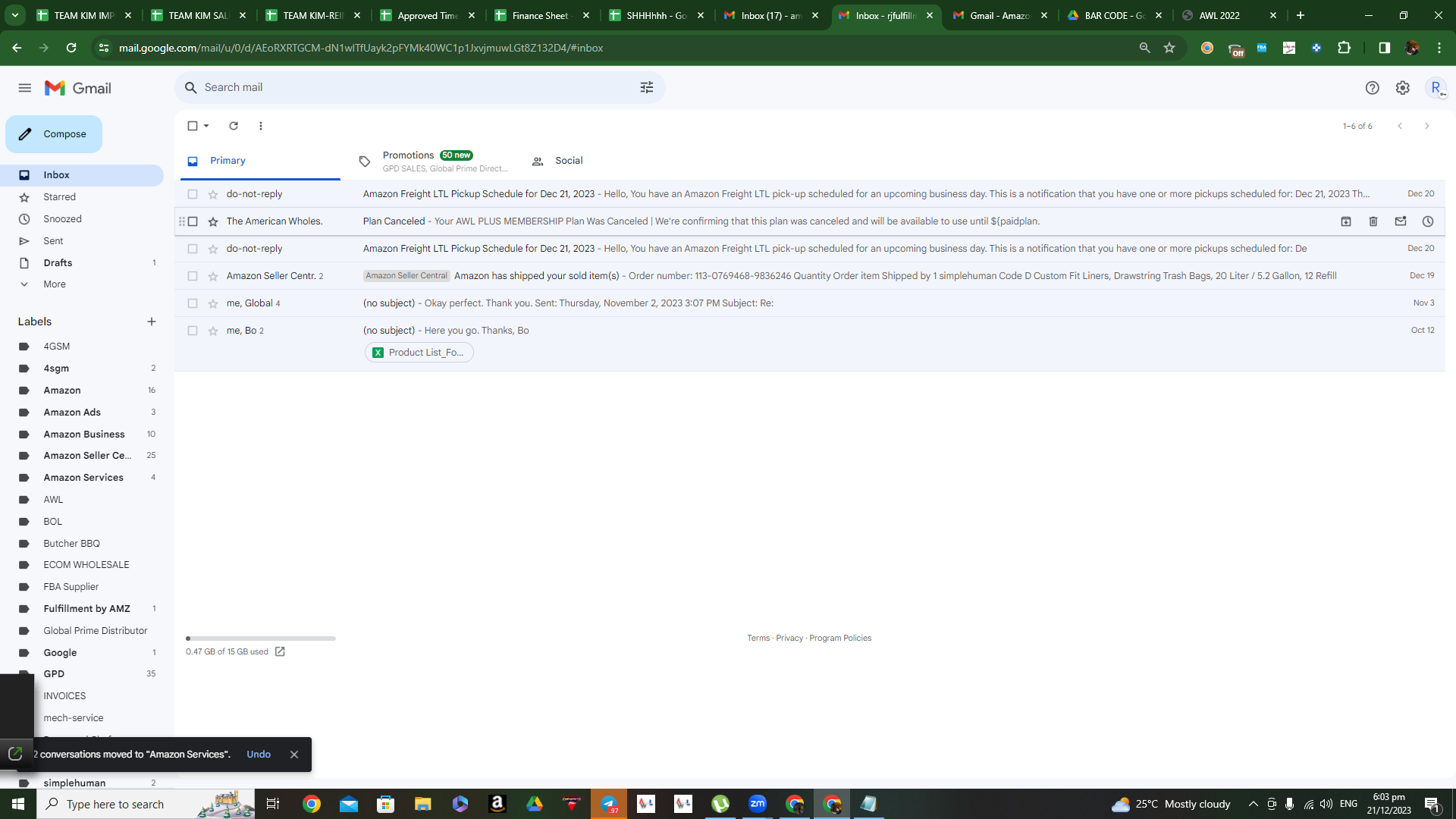
Task: Open Chrome extensions puzzle icon
Action: click(x=1345, y=48)
